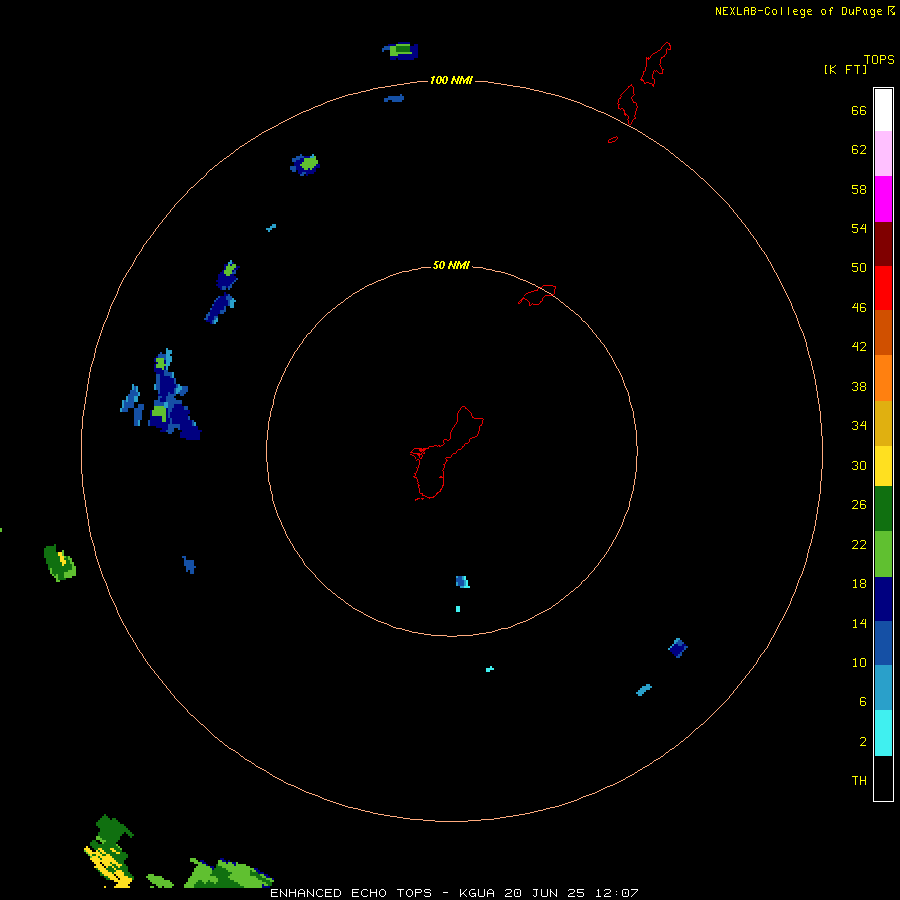The height and width of the screenshot is (900, 900).
Task: Click the yellow 34 K FT legend swatch
Action: click(883, 466)
